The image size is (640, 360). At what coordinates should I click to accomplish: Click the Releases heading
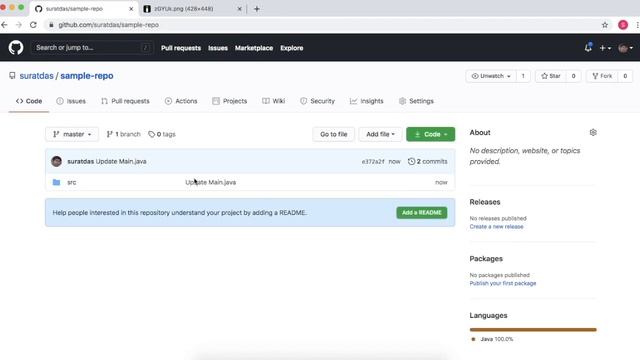point(485,202)
